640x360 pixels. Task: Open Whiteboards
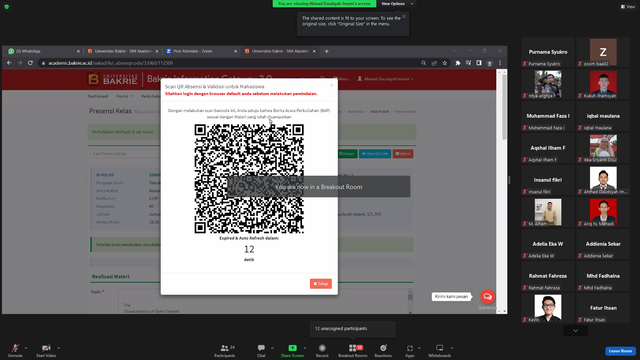(x=440, y=350)
